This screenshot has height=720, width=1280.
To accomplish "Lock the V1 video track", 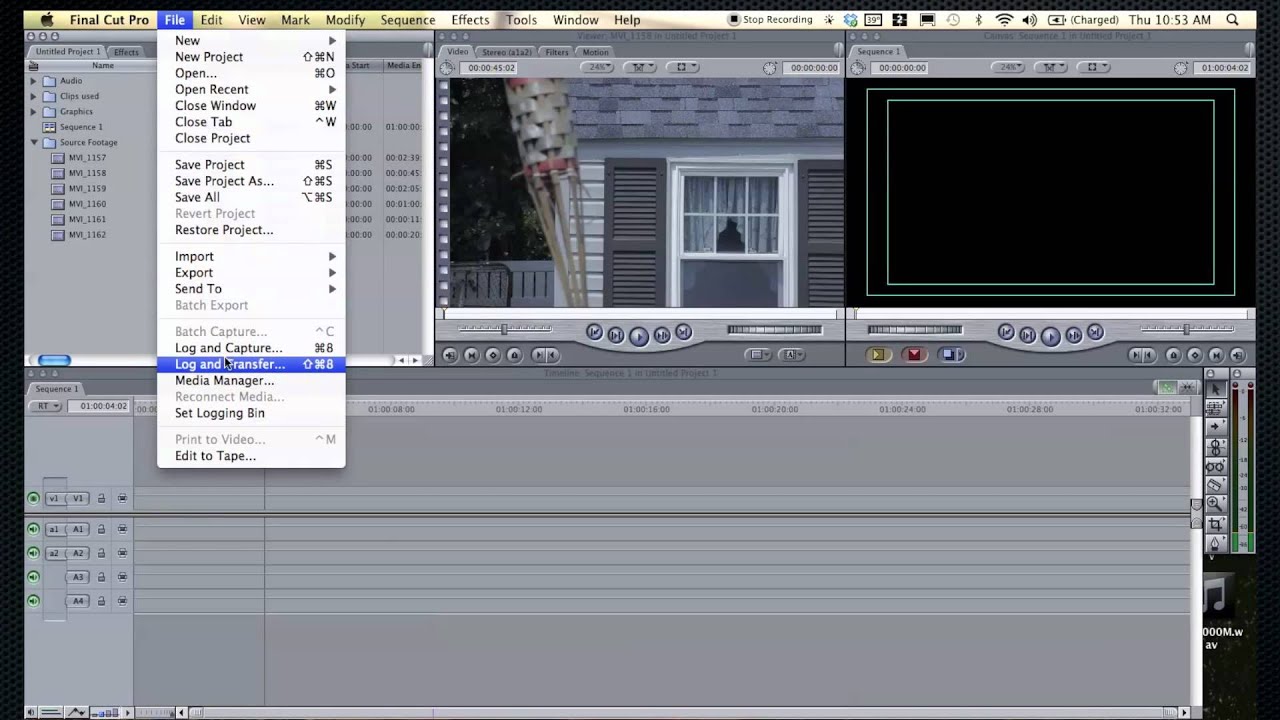I will click(101, 498).
